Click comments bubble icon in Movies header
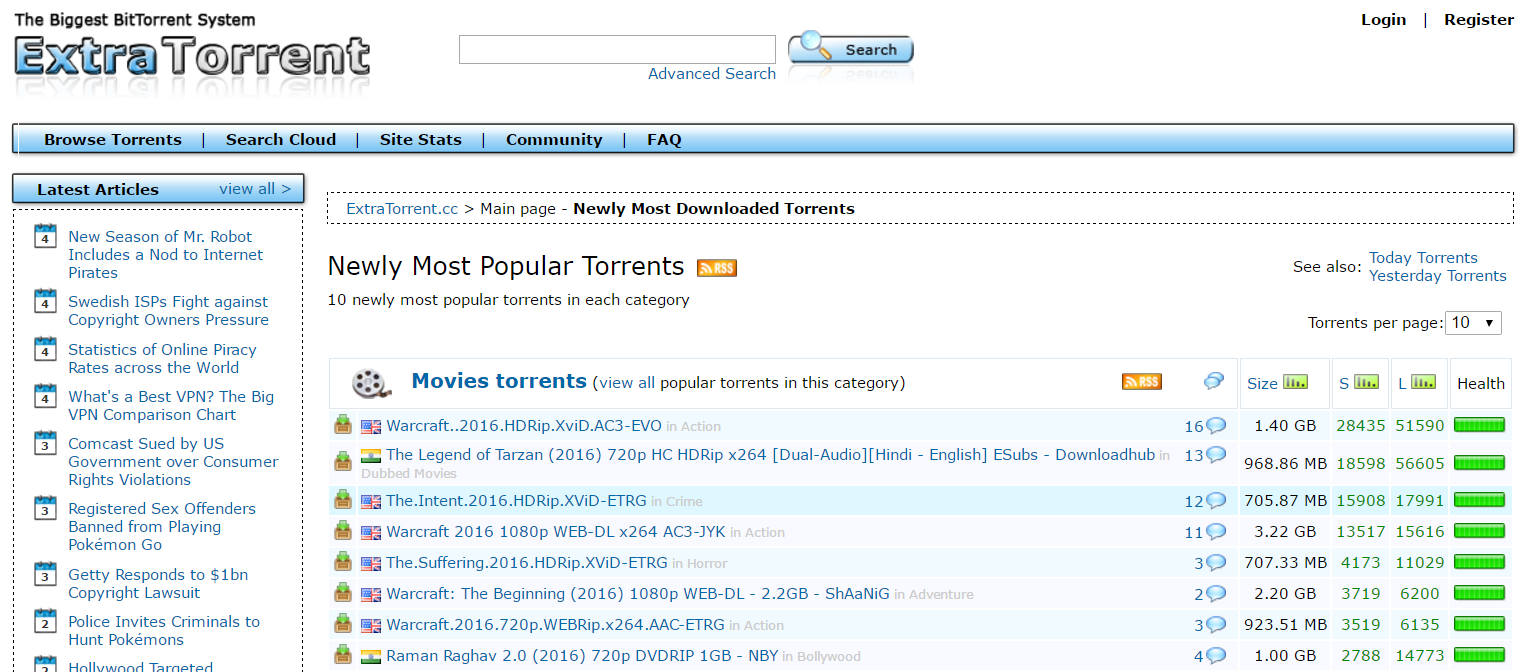Screen dimensions: 1526x672 1214,381
